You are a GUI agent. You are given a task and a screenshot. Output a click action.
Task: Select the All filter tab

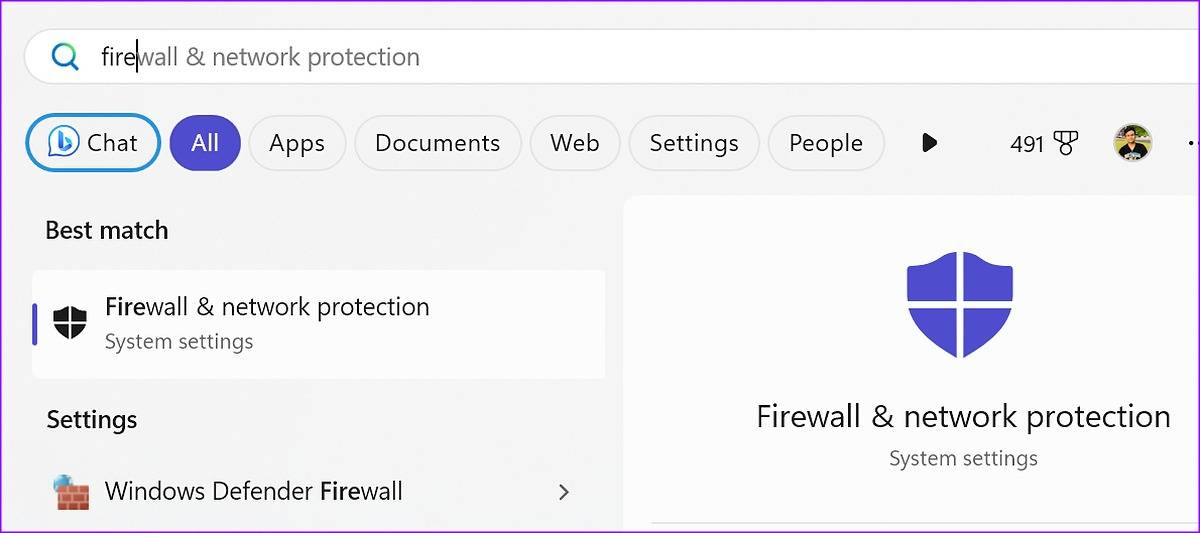[205, 143]
